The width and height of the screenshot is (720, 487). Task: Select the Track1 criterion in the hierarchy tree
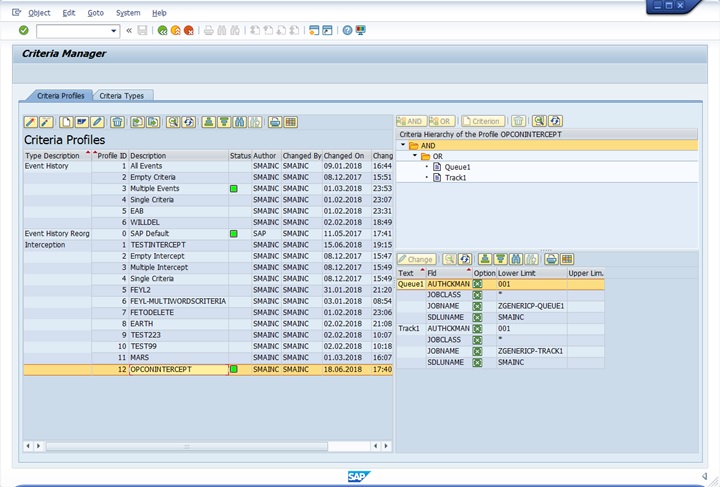[x=455, y=178]
